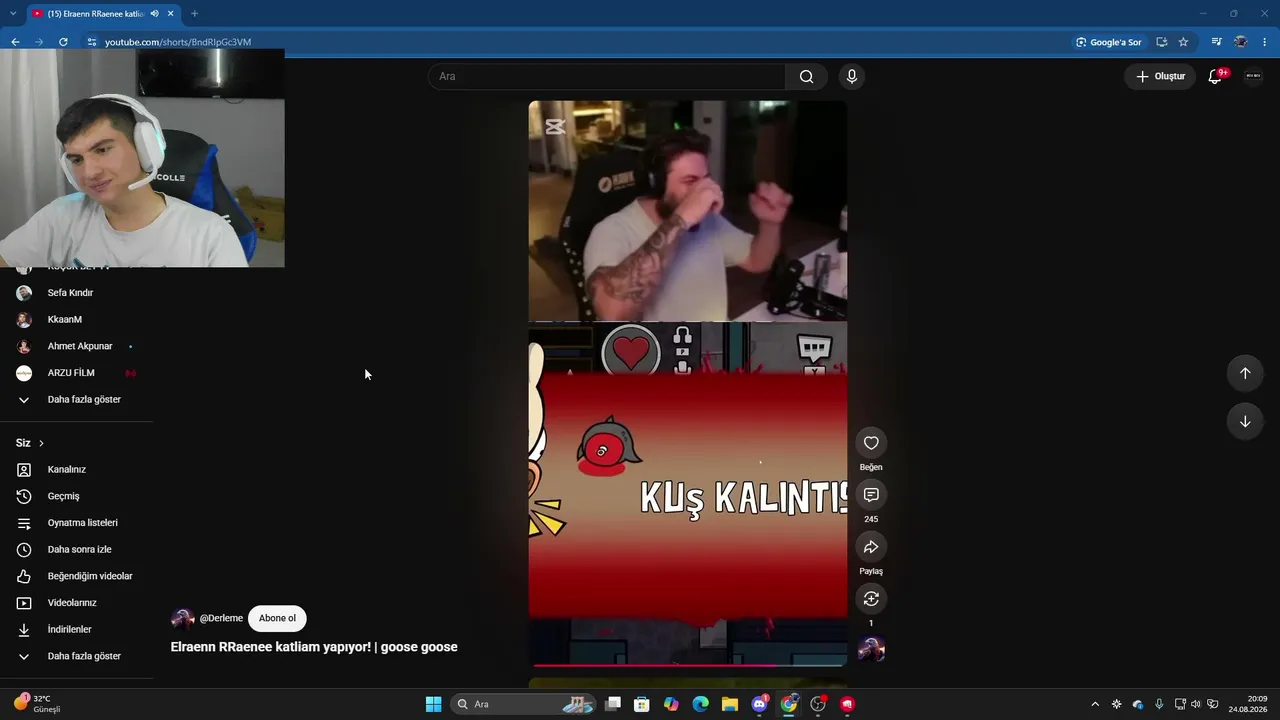The image size is (1280, 720).
Task: Open Microsoft Edge from the taskbar
Action: pyautogui.click(x=700, y=704)
